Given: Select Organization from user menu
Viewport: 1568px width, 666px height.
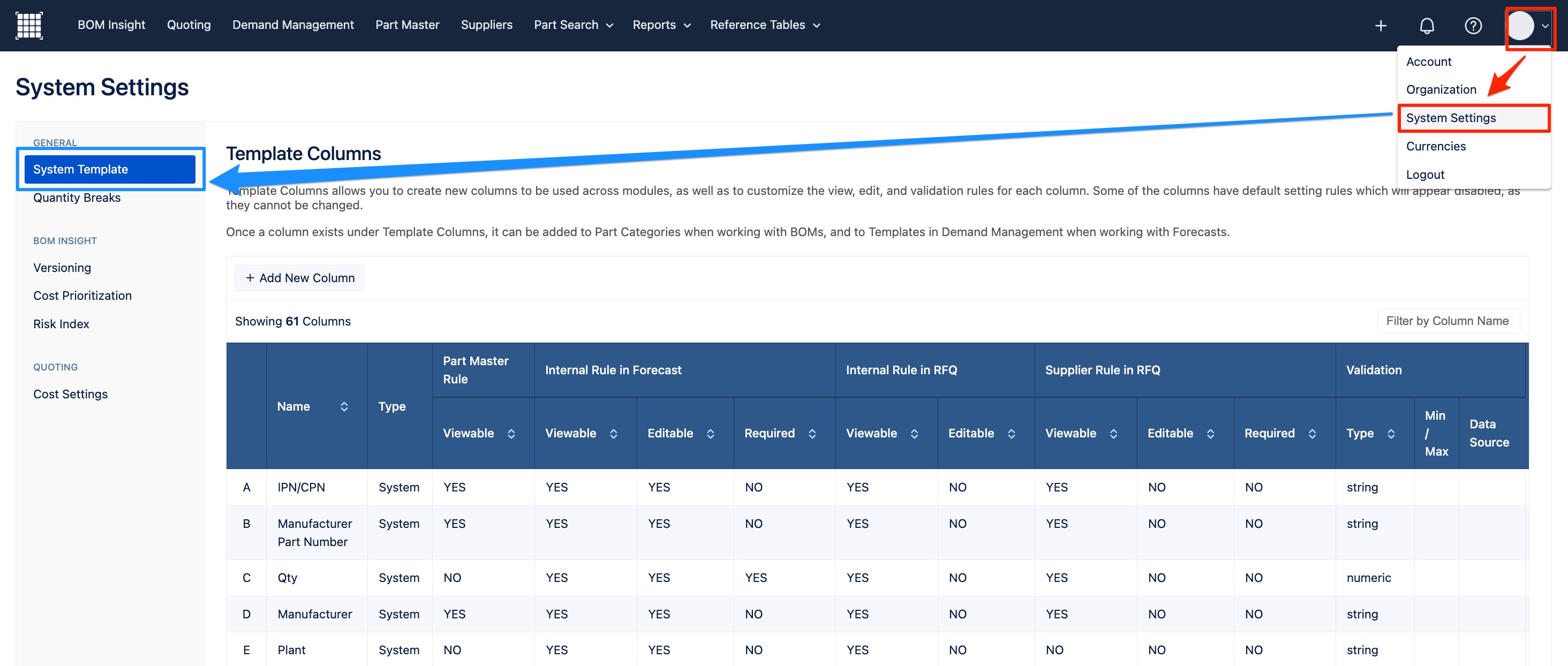Looking at the screenshot, I should [1441, 89].
